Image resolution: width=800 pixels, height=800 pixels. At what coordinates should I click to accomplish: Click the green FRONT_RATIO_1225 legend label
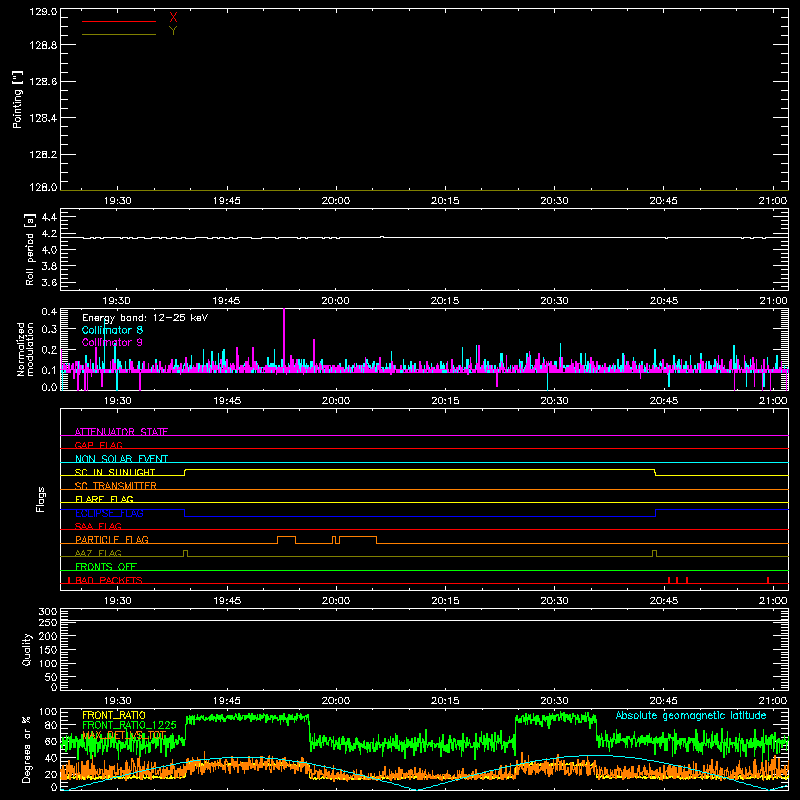129,725
